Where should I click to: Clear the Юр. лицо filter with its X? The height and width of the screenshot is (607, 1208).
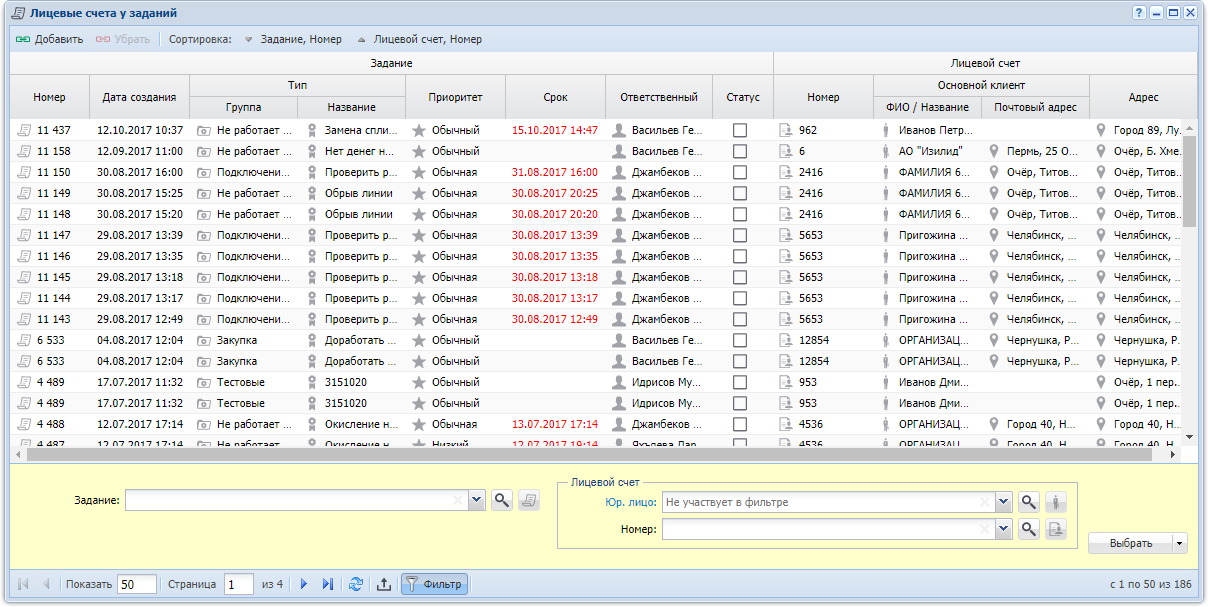click(x=984, y=502)
